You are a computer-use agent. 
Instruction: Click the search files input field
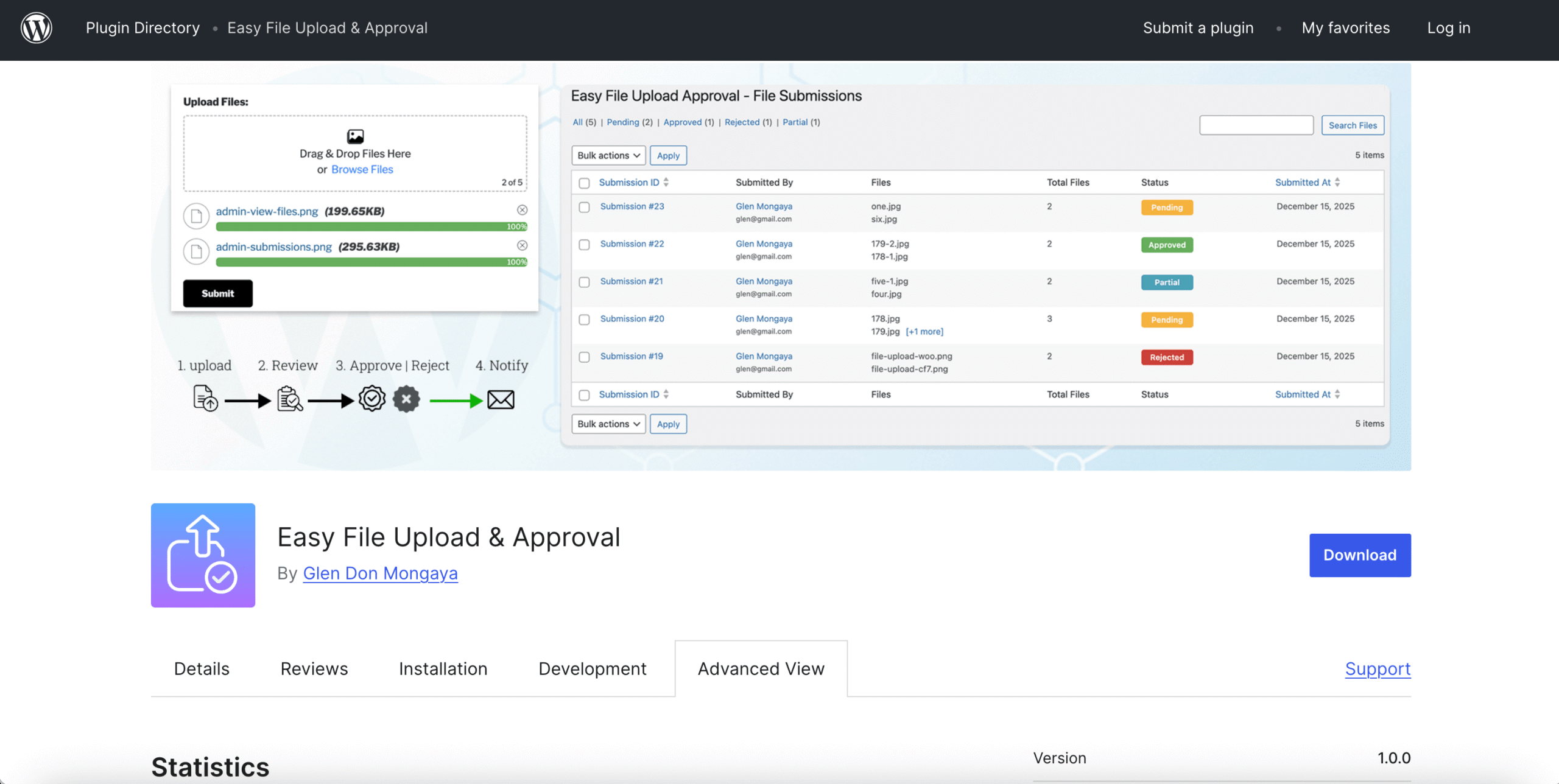click(1256, 125)
